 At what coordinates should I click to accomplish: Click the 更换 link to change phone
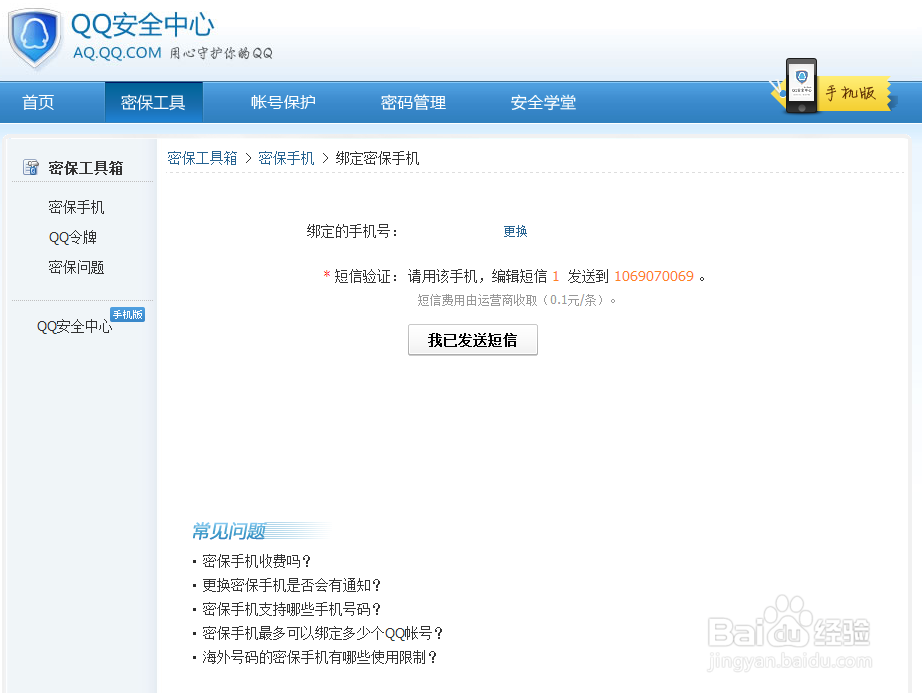click(514, 231)
